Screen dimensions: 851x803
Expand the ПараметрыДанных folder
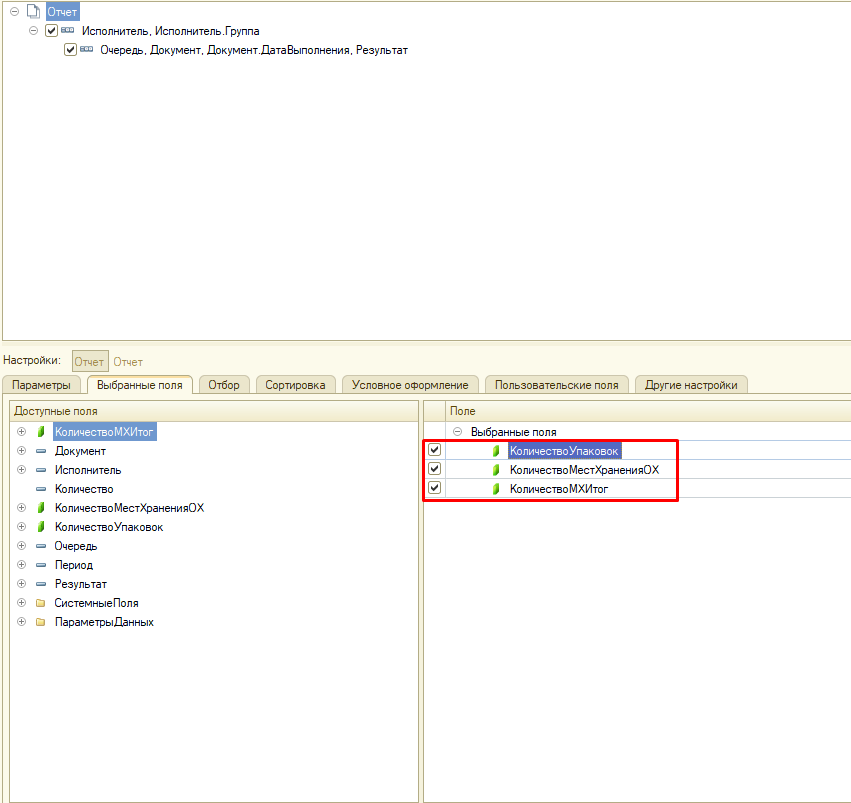click(x=22, y=622)
